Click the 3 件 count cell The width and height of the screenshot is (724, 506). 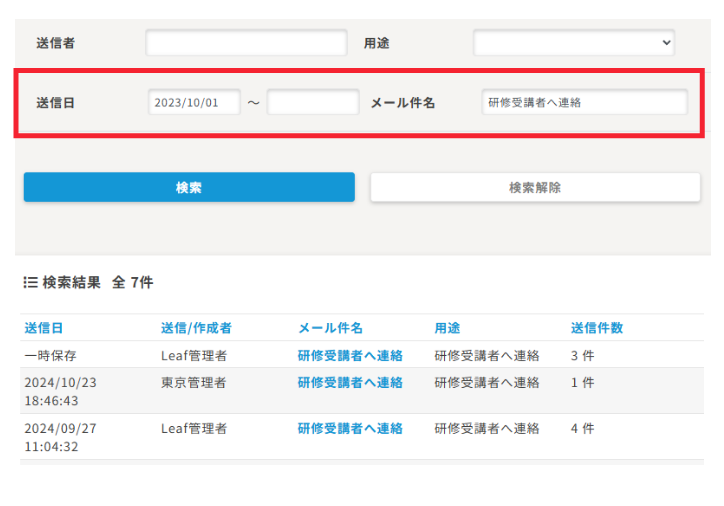[x=582, y=355]
